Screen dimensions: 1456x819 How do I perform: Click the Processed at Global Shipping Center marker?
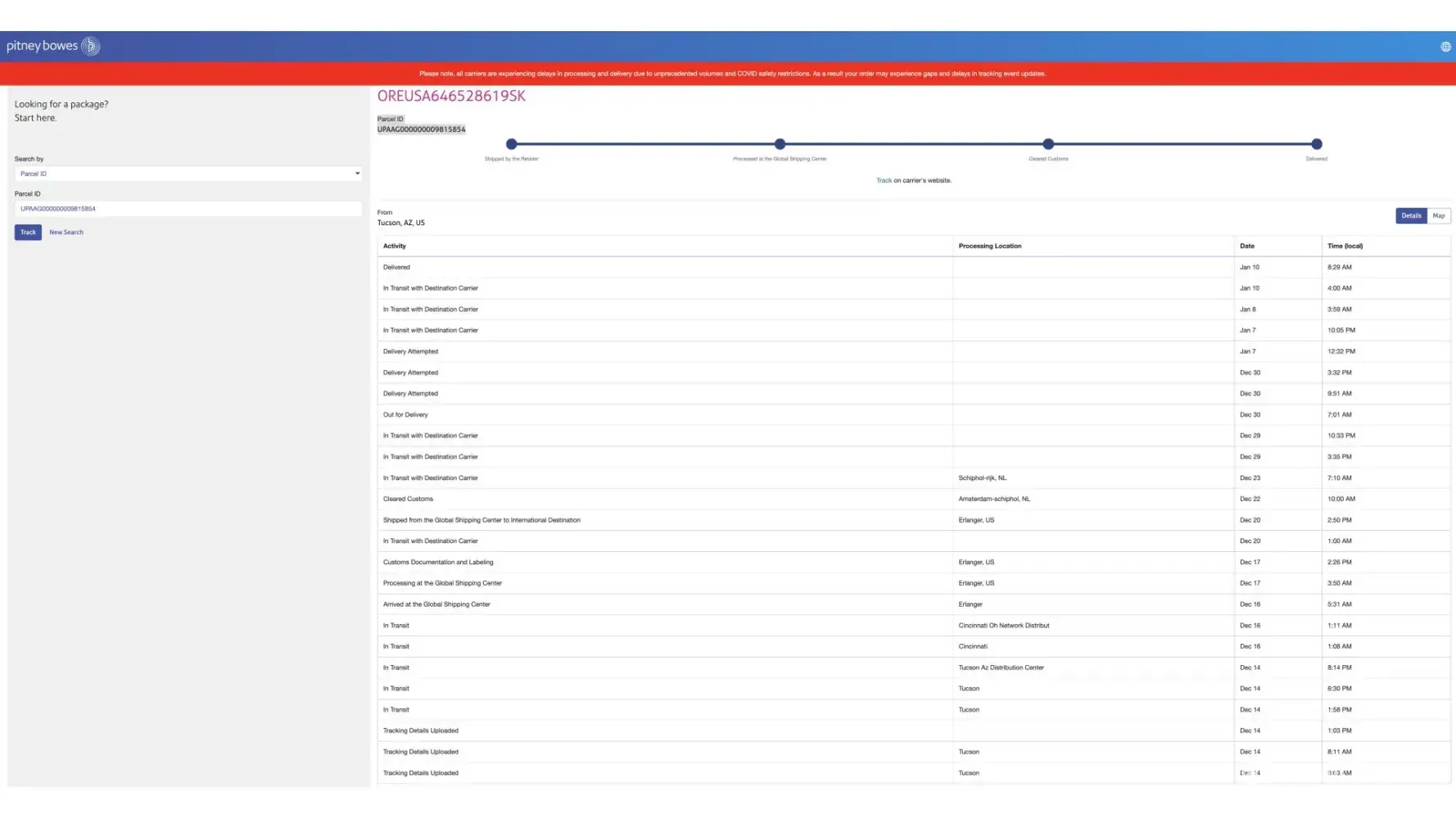780,144
